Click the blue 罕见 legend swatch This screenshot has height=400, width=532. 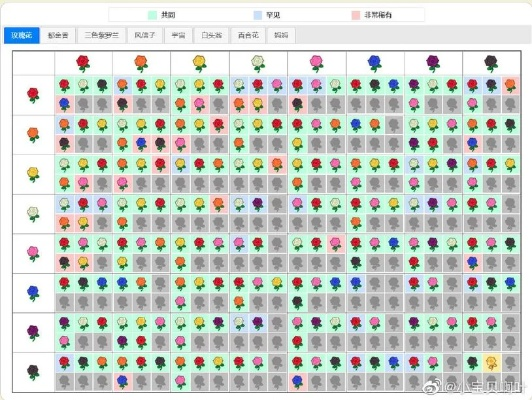point(258,15)
